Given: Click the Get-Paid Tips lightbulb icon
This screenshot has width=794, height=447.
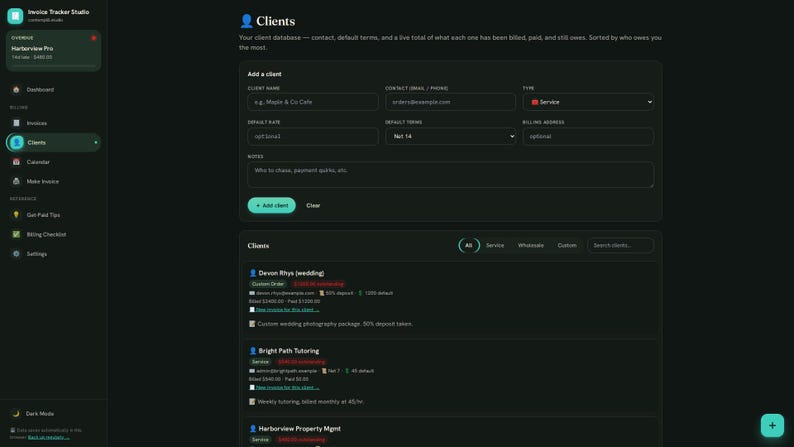Looking at the screenshot, I should pyautogui.click(x=16, y=215).
